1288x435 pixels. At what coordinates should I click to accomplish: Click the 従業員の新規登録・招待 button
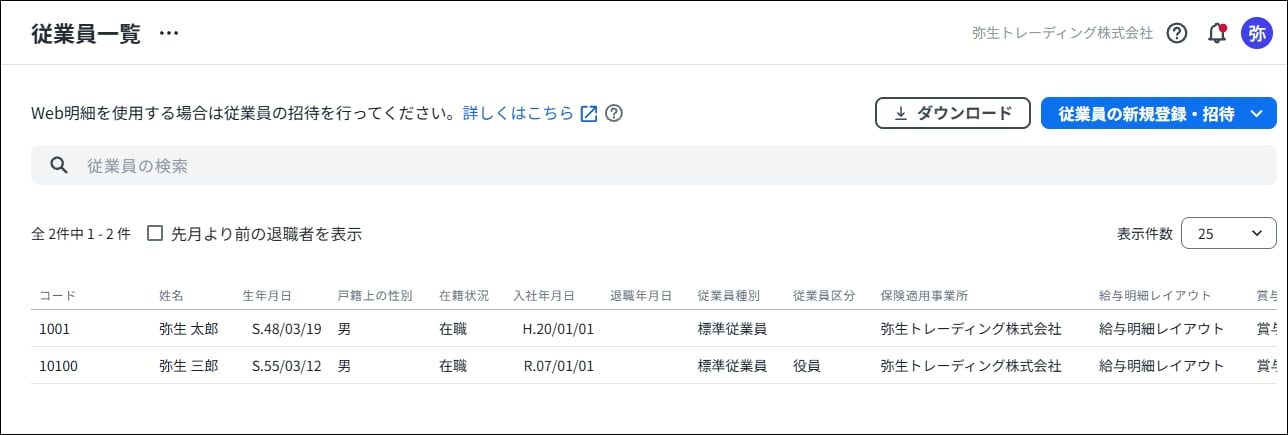[1145, 113]
